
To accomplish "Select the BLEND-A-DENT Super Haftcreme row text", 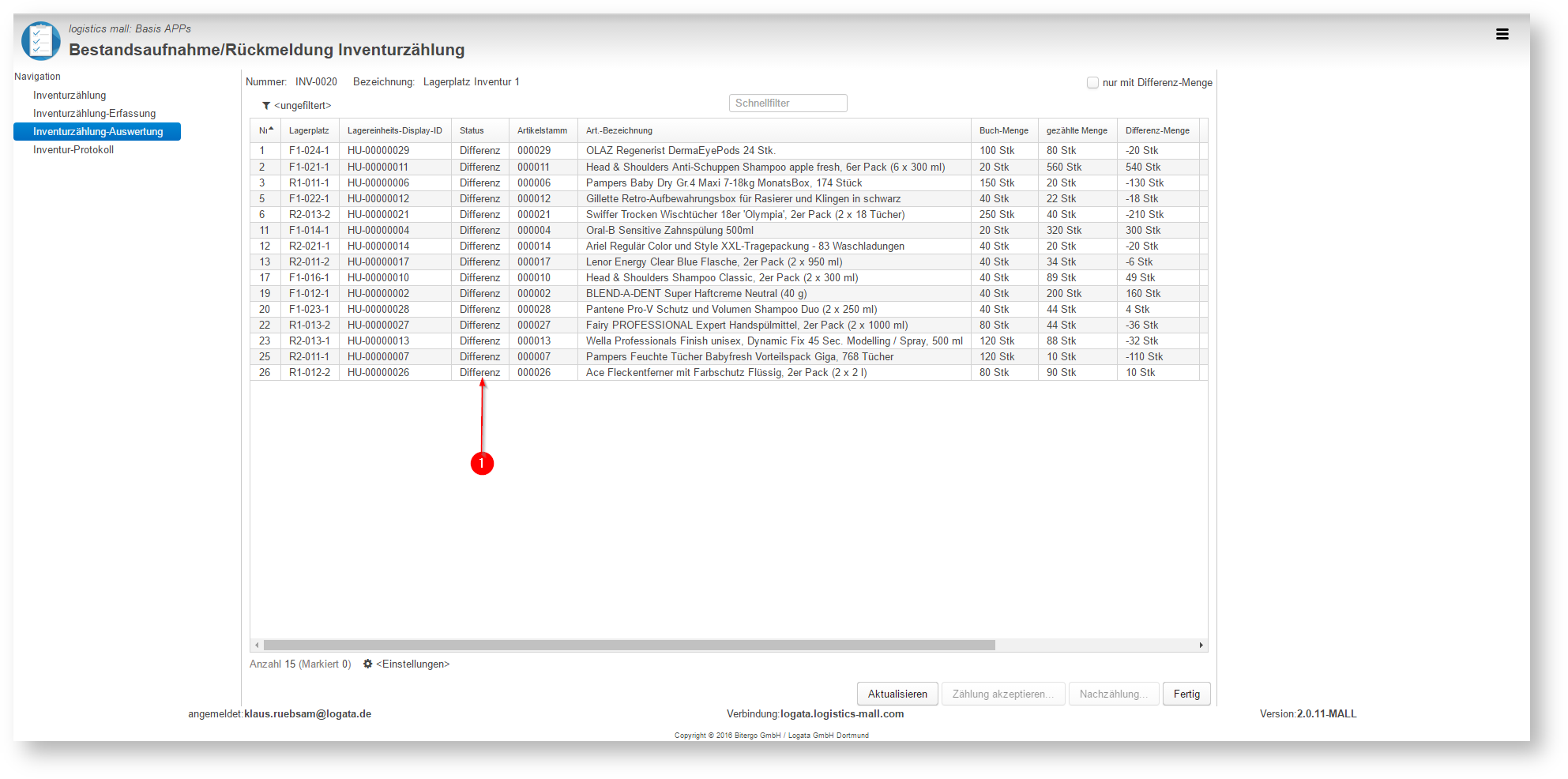I will click(x=697, y=294).
